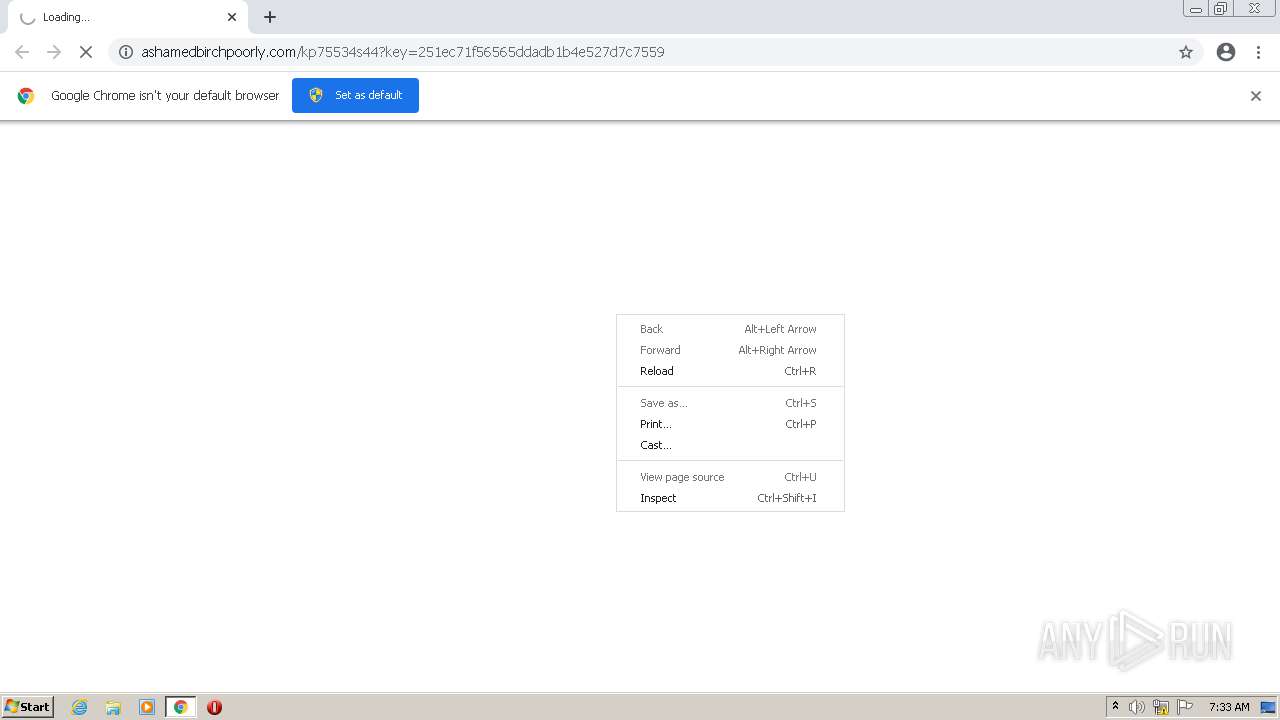Viewport: 1280px width, 720px height.
Task: Click the browser back arrow
Action: click(22, 52)
